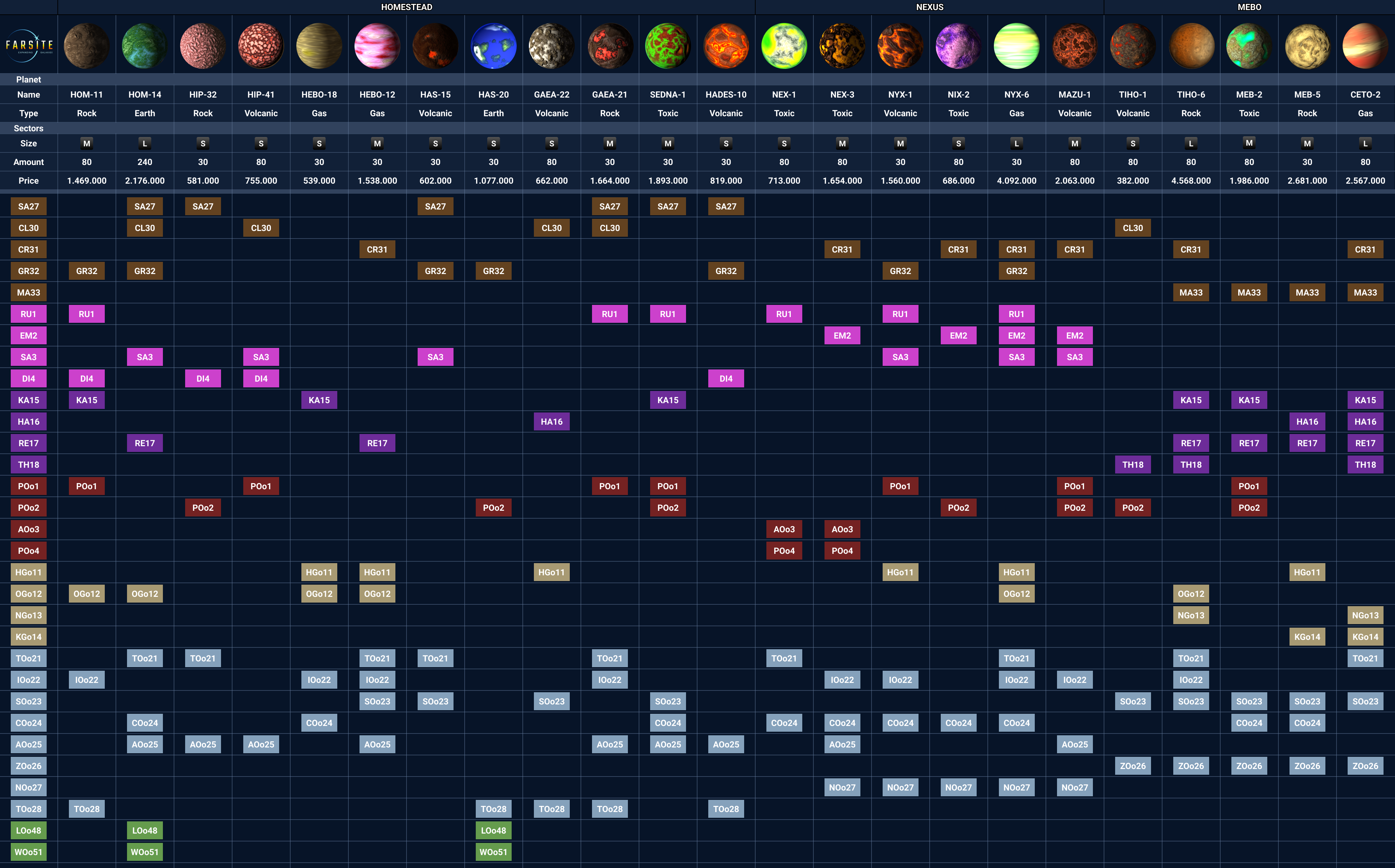Click the NEX-1 toxic planet image
The width and height of the screenshot is (1395, 868).
(784, 46)
